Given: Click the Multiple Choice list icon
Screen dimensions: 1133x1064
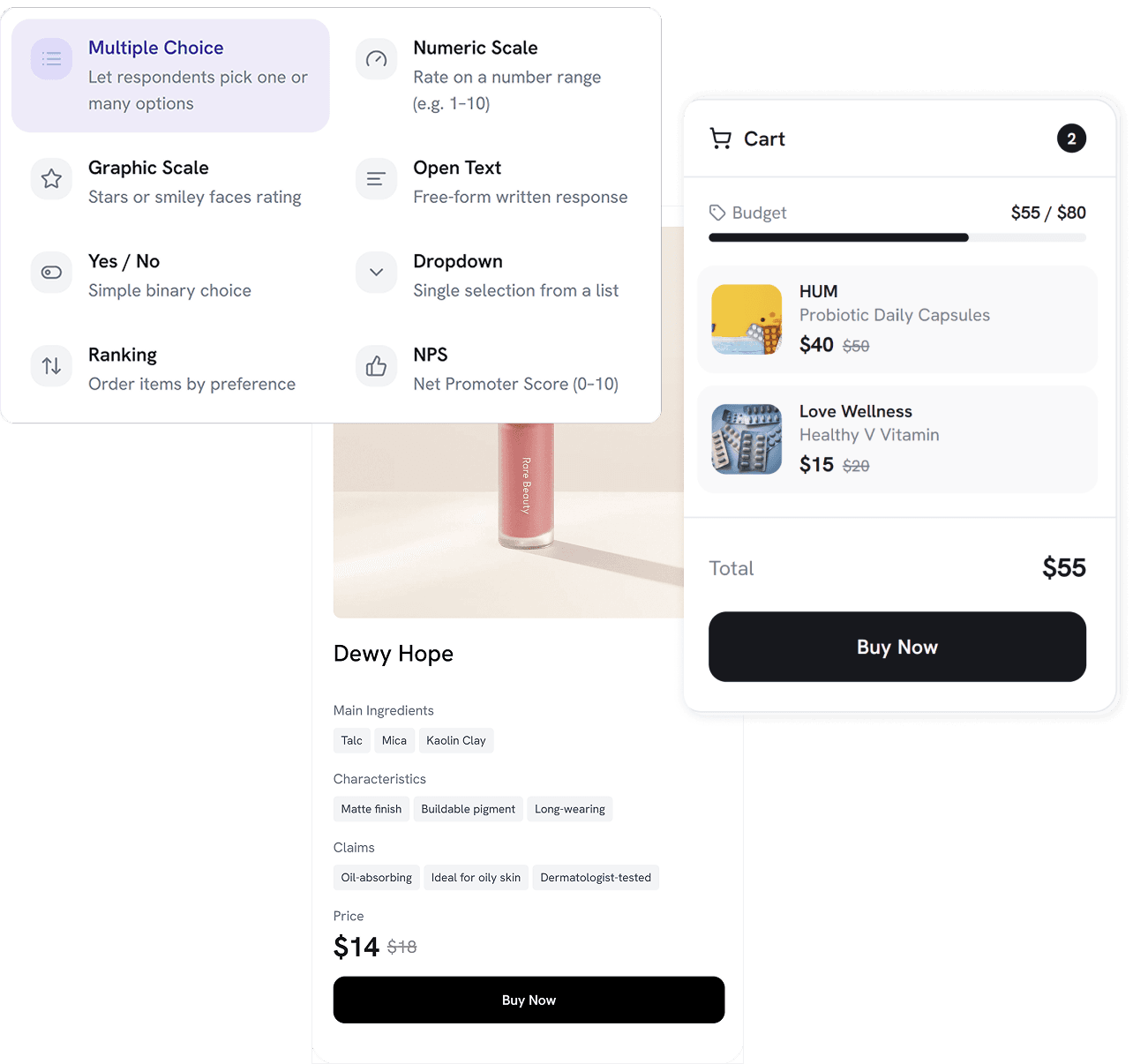Looking at the screenshot, I should point(51,59).
